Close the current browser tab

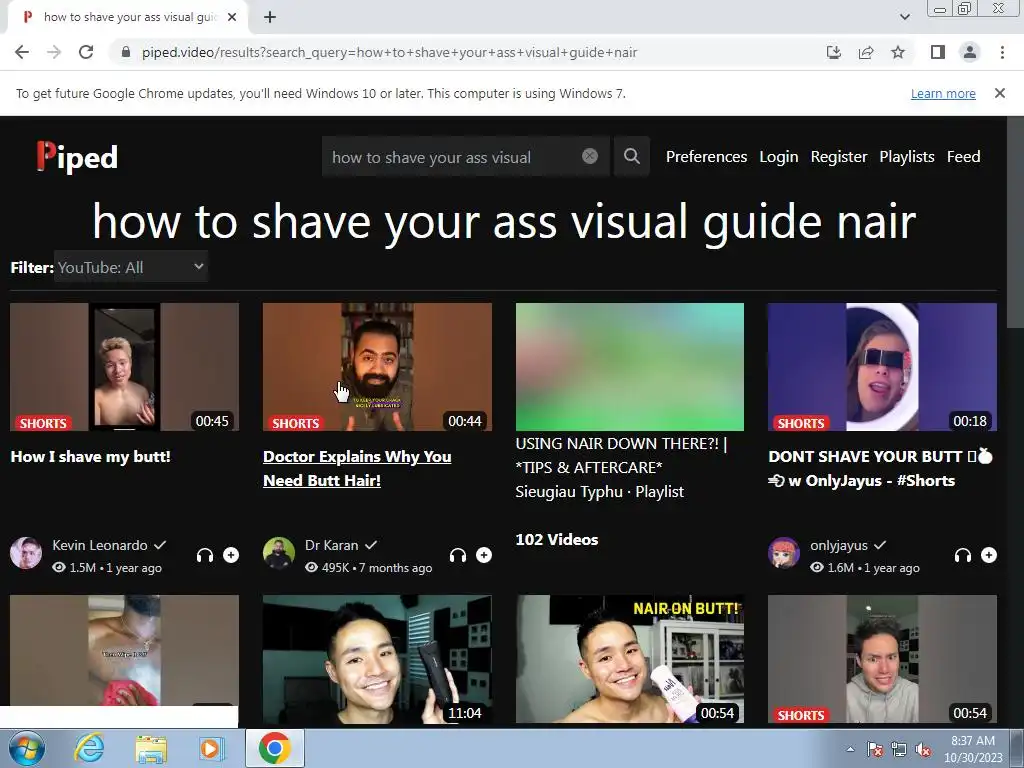tap(232, 17)
